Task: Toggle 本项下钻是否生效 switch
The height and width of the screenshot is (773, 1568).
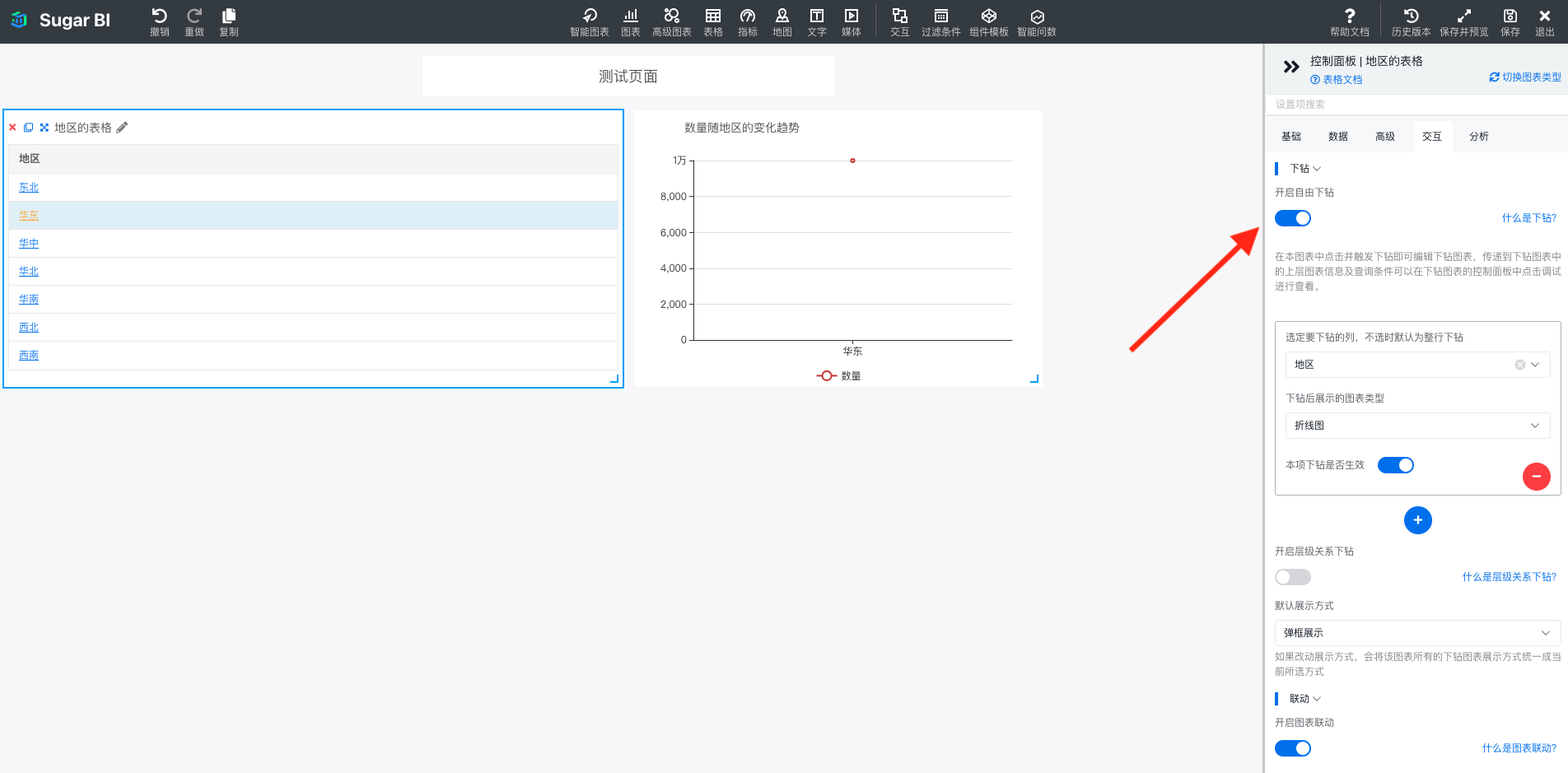Action: [1396, 465]
